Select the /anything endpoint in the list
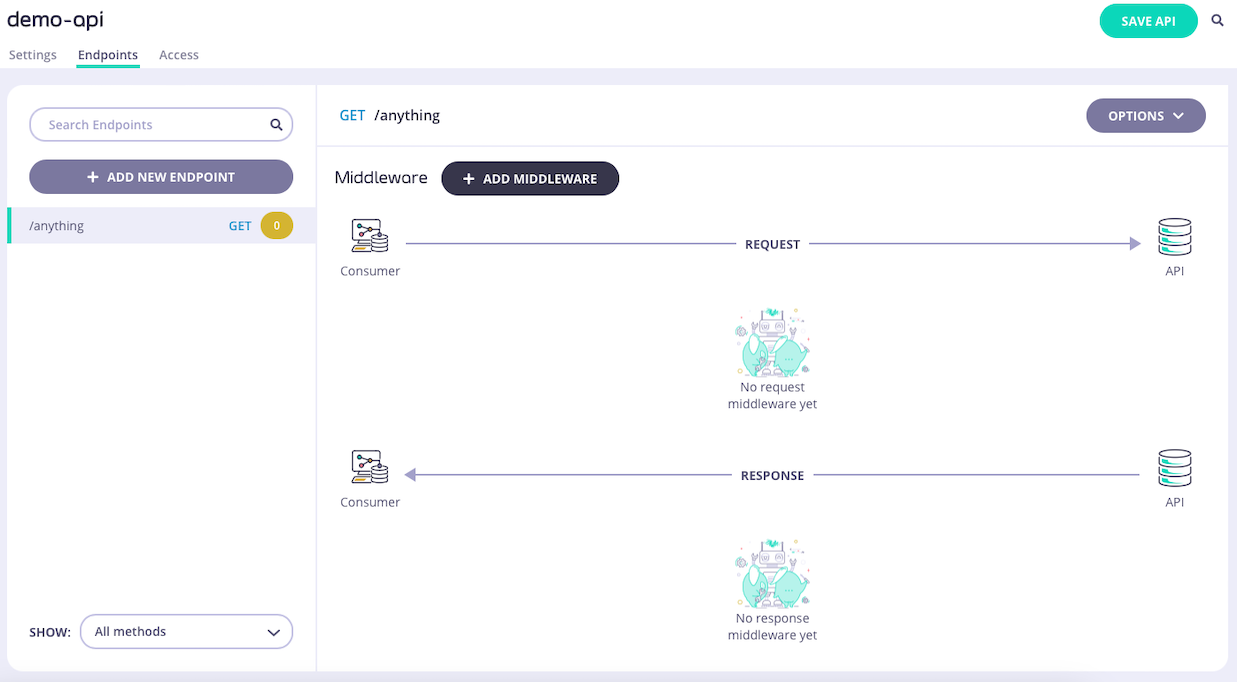Screen dimensions: 1237x682 point(161,226)
